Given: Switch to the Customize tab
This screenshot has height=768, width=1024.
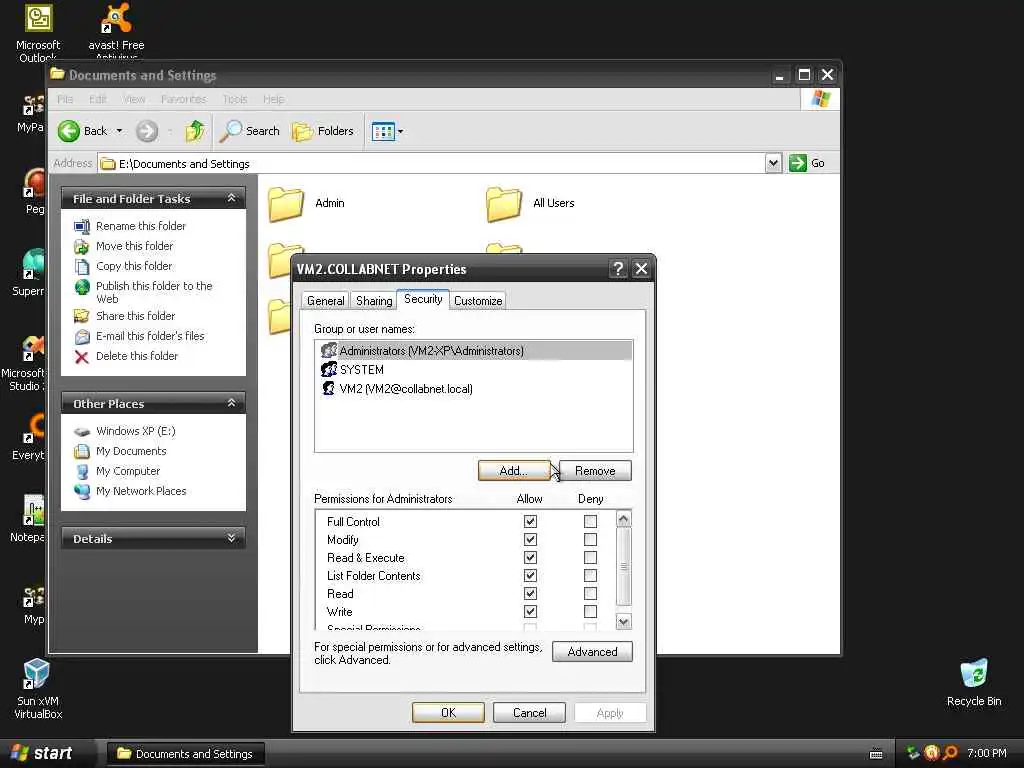Looking at the screenshot, I should click(x=478, y=301).
